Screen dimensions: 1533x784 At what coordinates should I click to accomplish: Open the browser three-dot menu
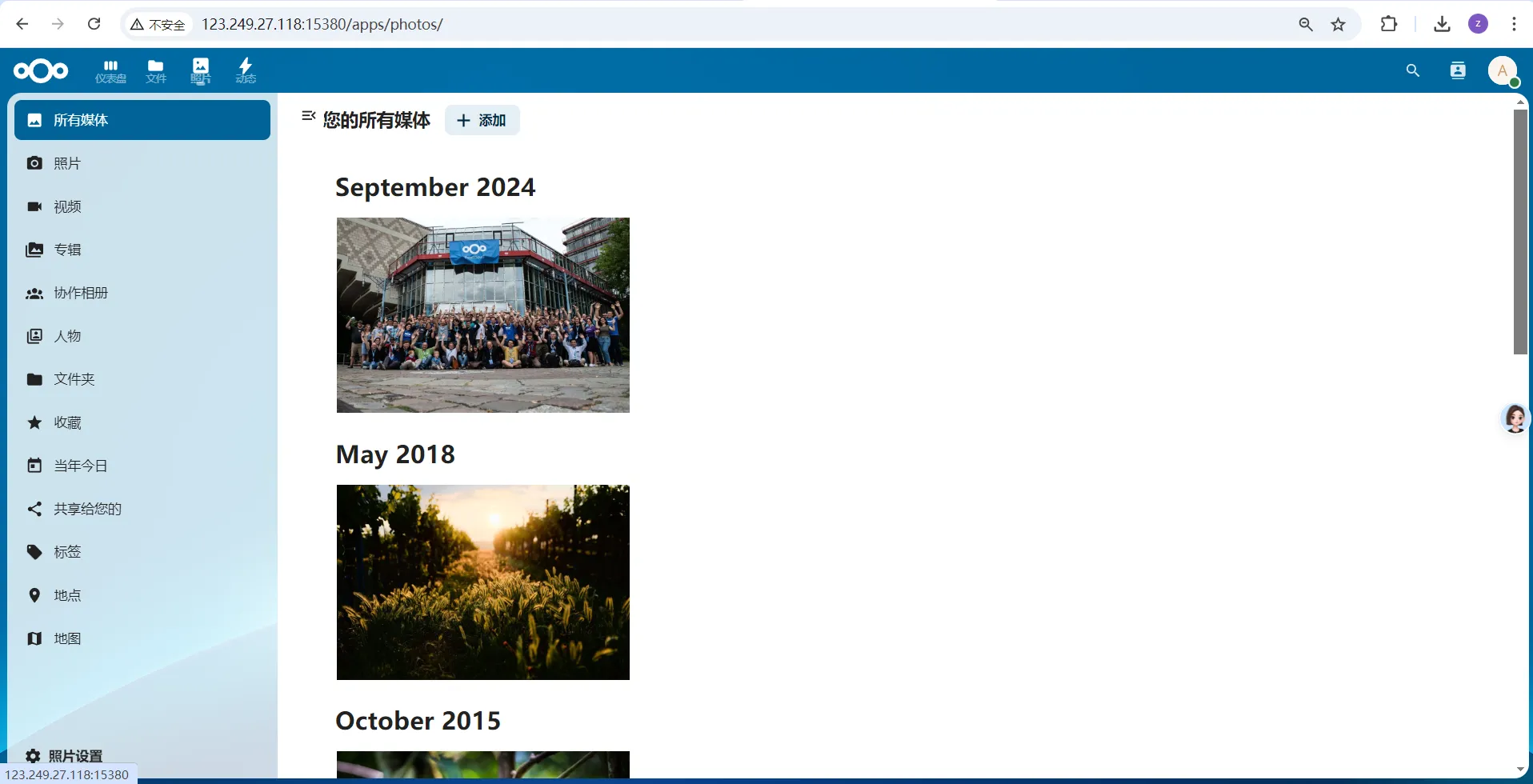coord(1514,24)
